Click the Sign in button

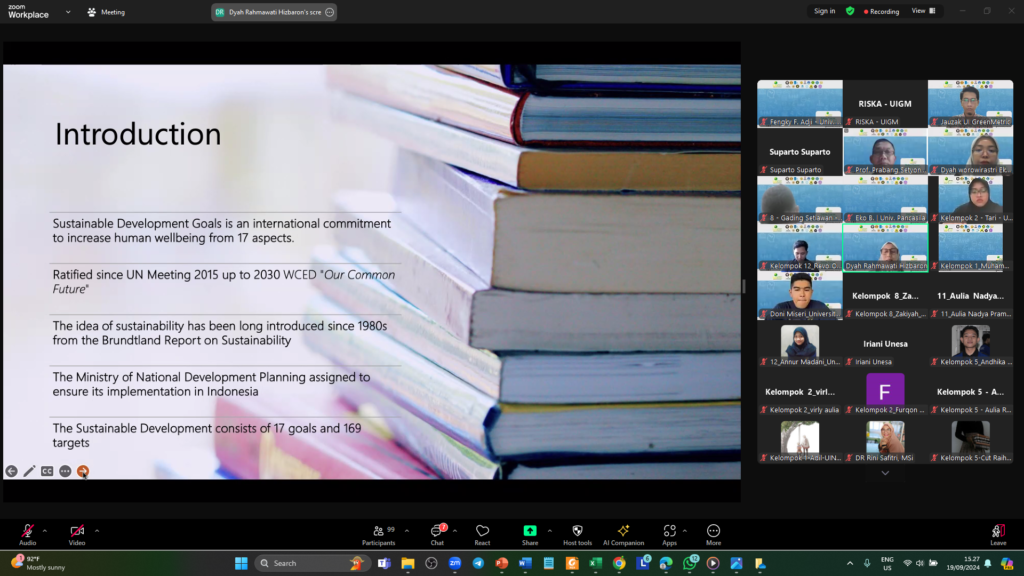pyautogui.click(x=824, y=11)
